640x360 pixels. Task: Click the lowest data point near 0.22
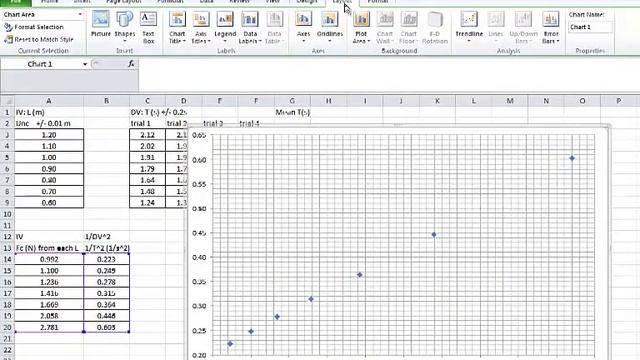(x=230, y=344)
